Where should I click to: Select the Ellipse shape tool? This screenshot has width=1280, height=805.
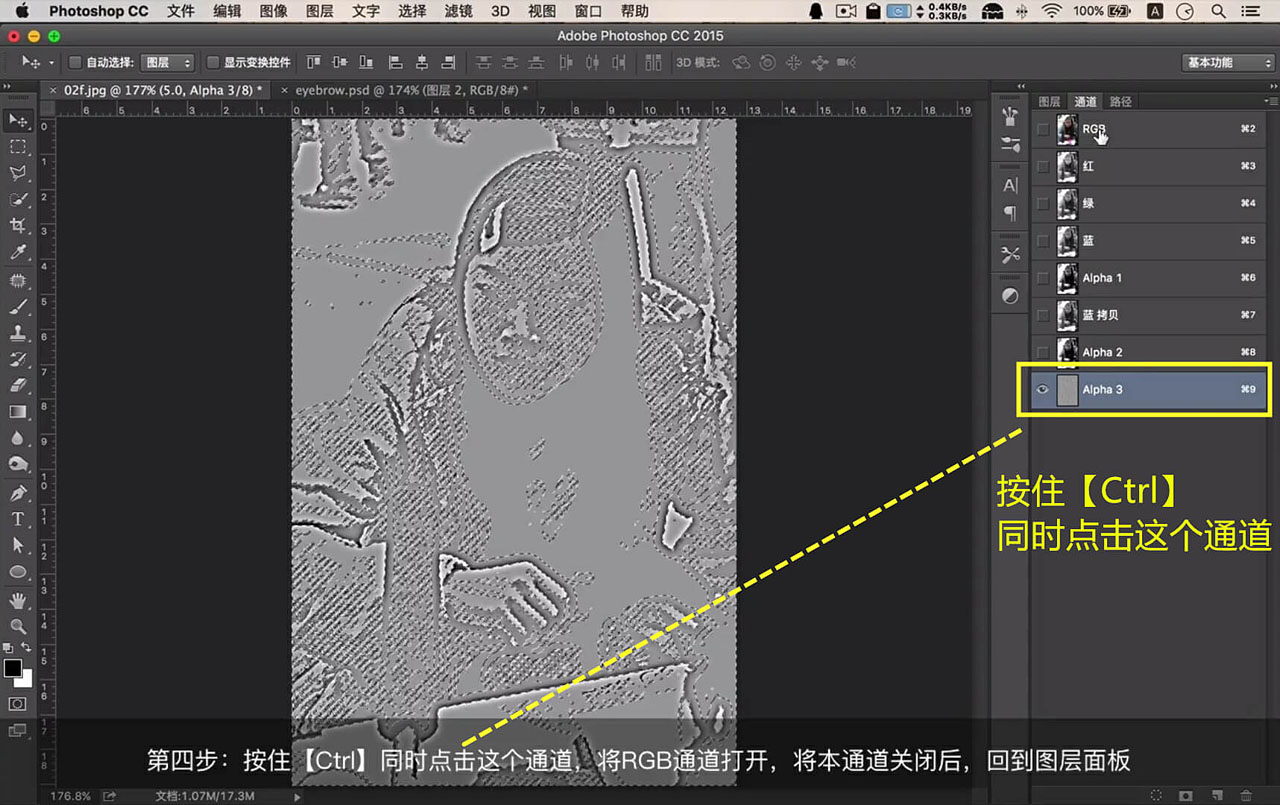pyautogui.click(x=17, y=571)
